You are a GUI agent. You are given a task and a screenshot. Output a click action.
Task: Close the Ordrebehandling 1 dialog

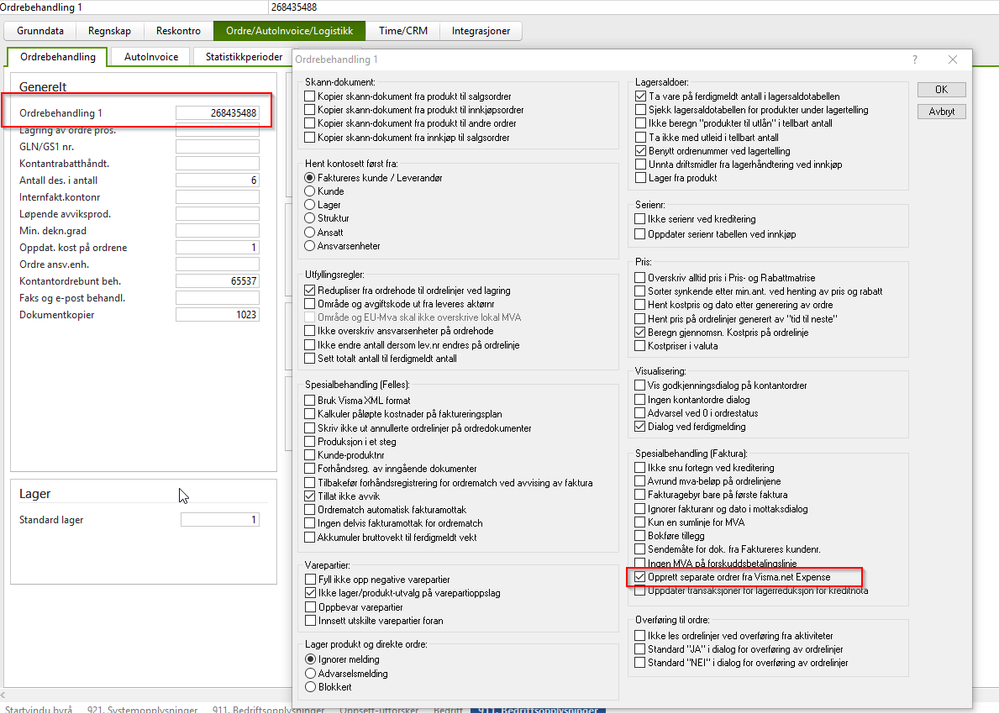click(952, 59)
